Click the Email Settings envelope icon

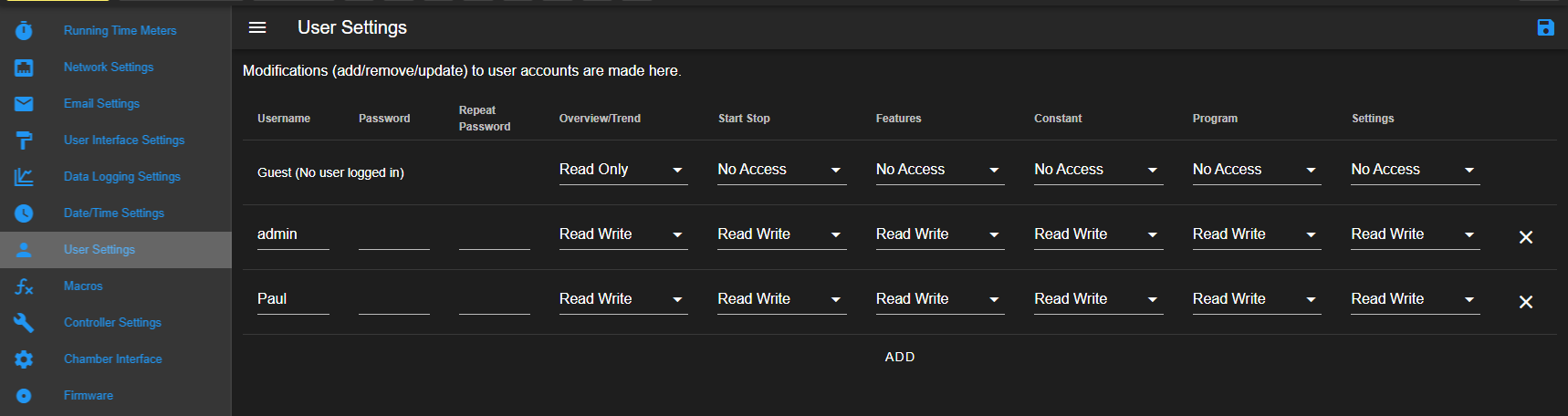24,104
